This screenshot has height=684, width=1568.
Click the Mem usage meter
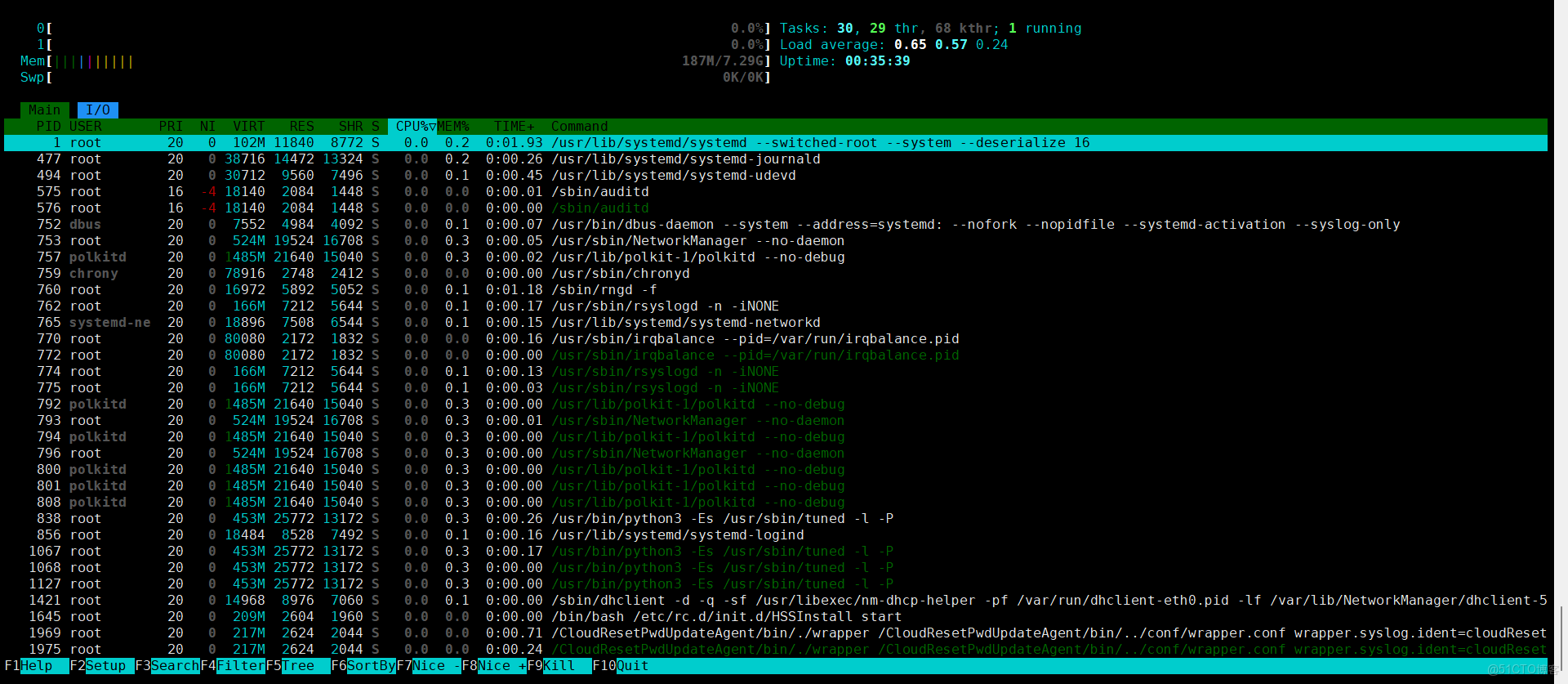(x=396, y=61)
